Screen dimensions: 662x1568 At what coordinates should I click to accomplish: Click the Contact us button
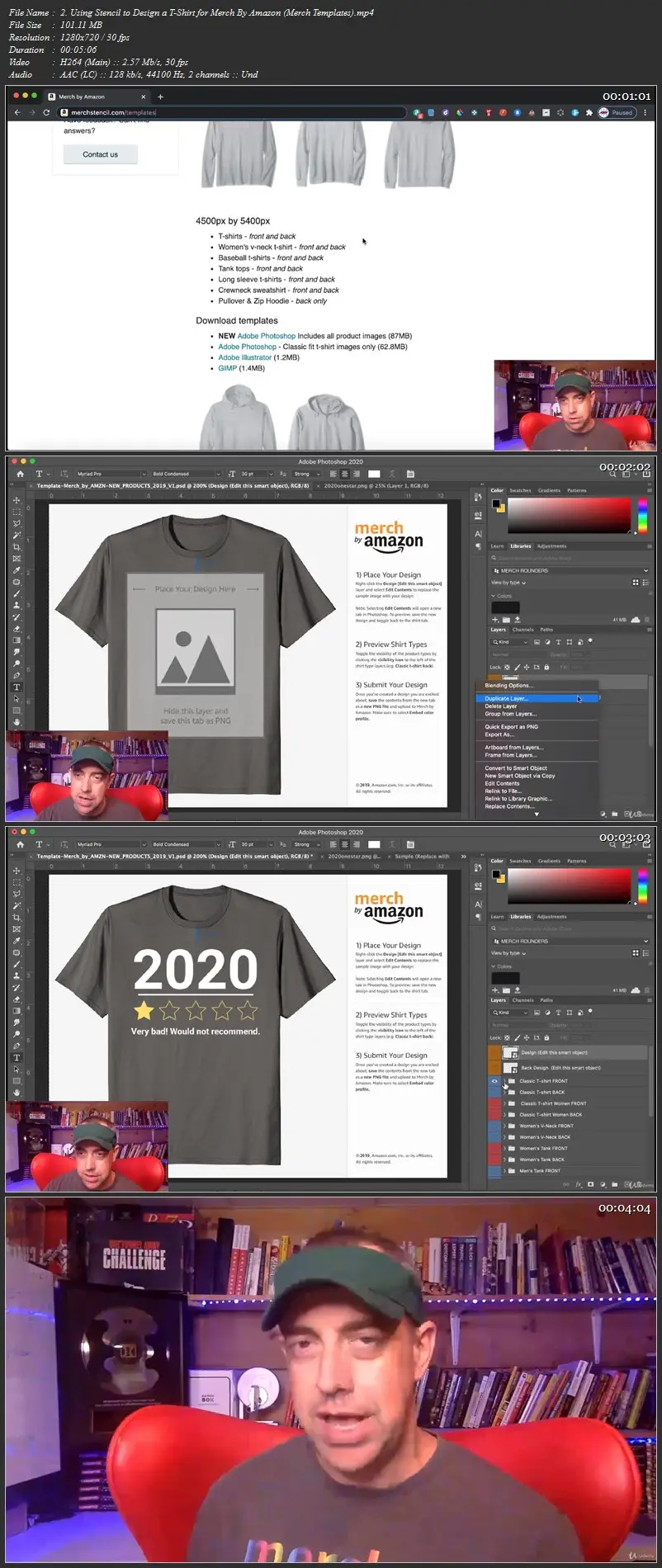(101, 154)
